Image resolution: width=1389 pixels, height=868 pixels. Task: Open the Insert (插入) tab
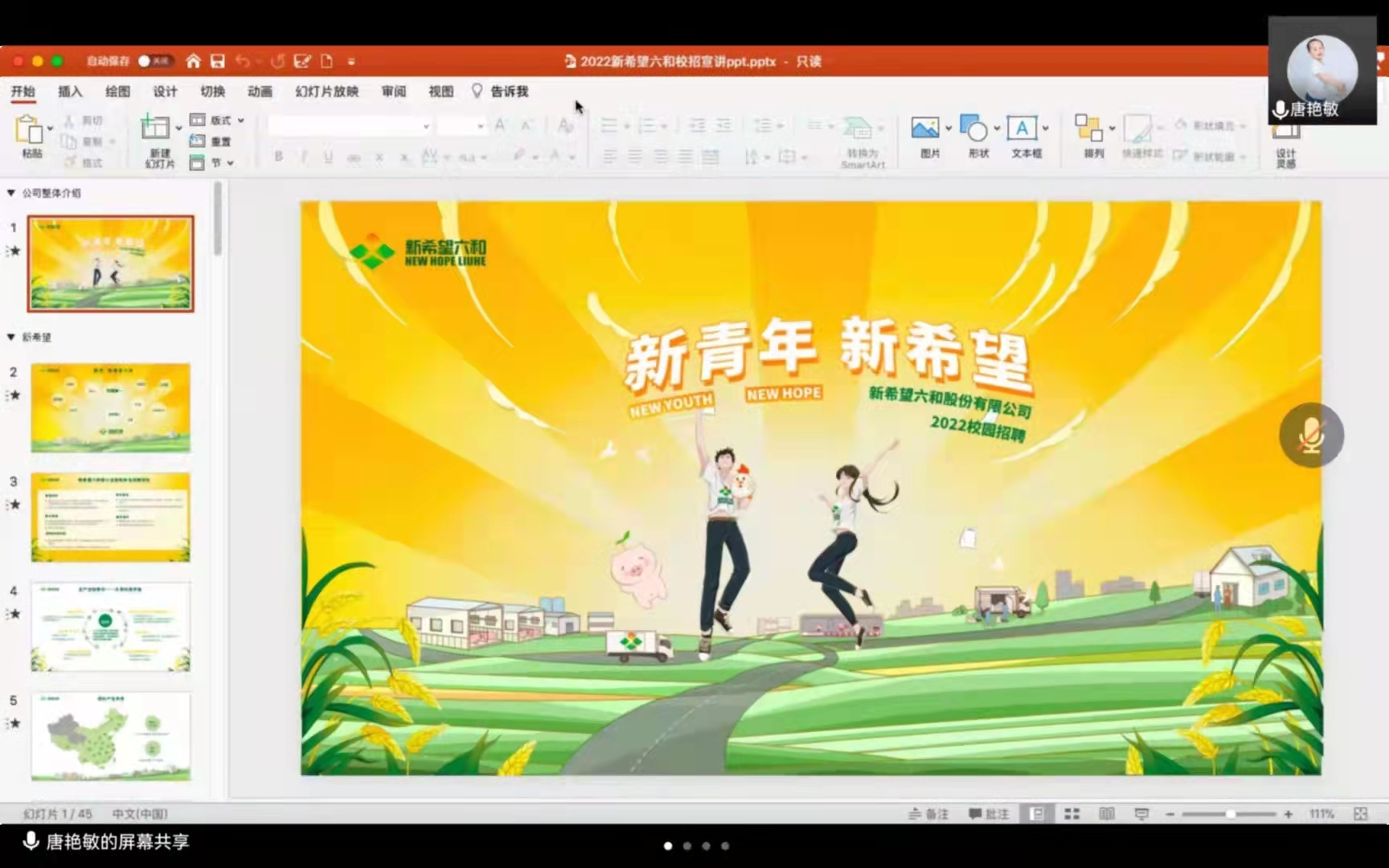pyautogui.click(x=70, y=92)
